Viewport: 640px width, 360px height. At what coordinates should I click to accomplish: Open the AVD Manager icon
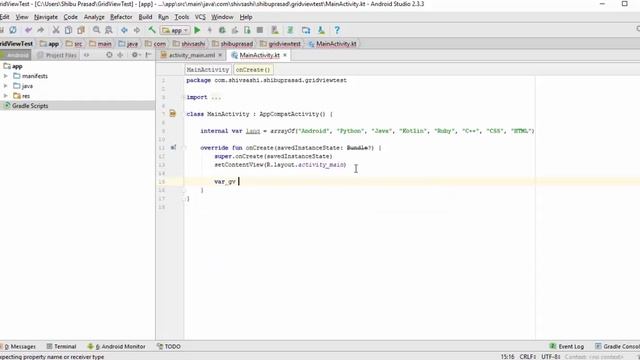(275, 30)
